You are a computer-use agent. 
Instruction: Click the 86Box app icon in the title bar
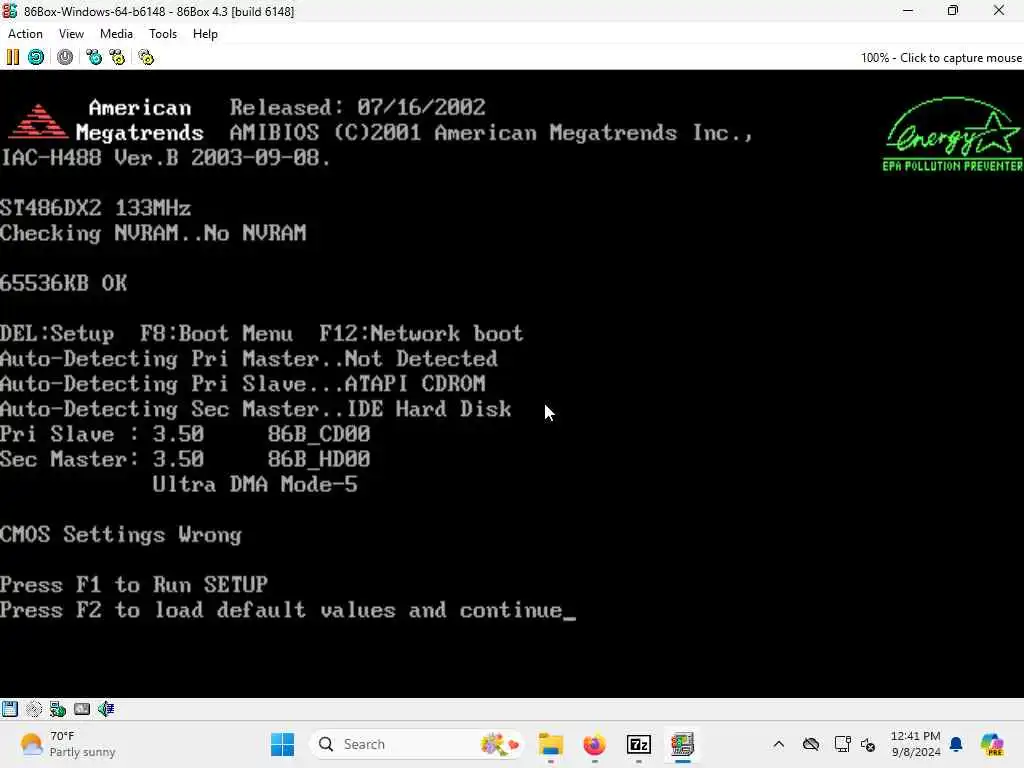10,10
